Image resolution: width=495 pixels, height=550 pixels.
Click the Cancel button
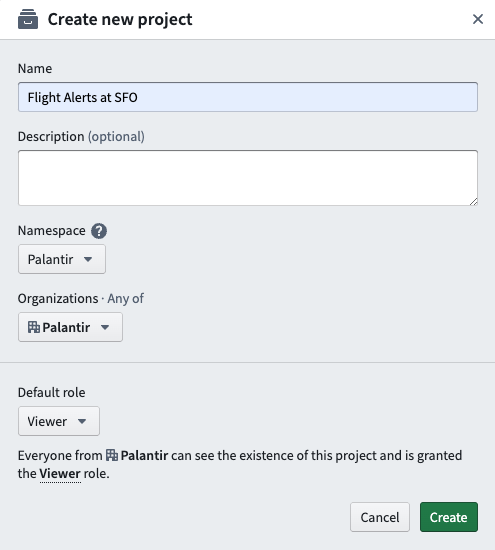point(380,517)
